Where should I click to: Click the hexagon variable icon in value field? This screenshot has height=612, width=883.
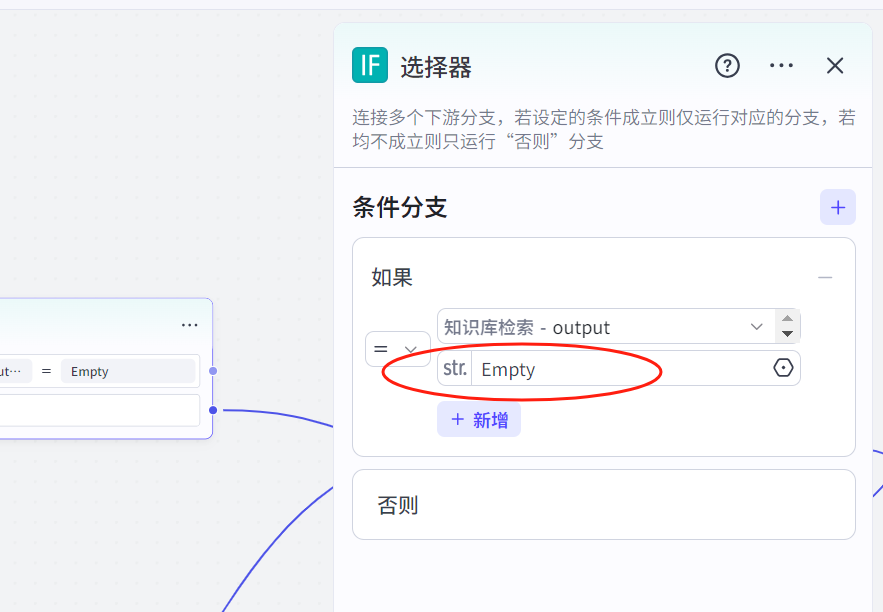click(783, 368)
